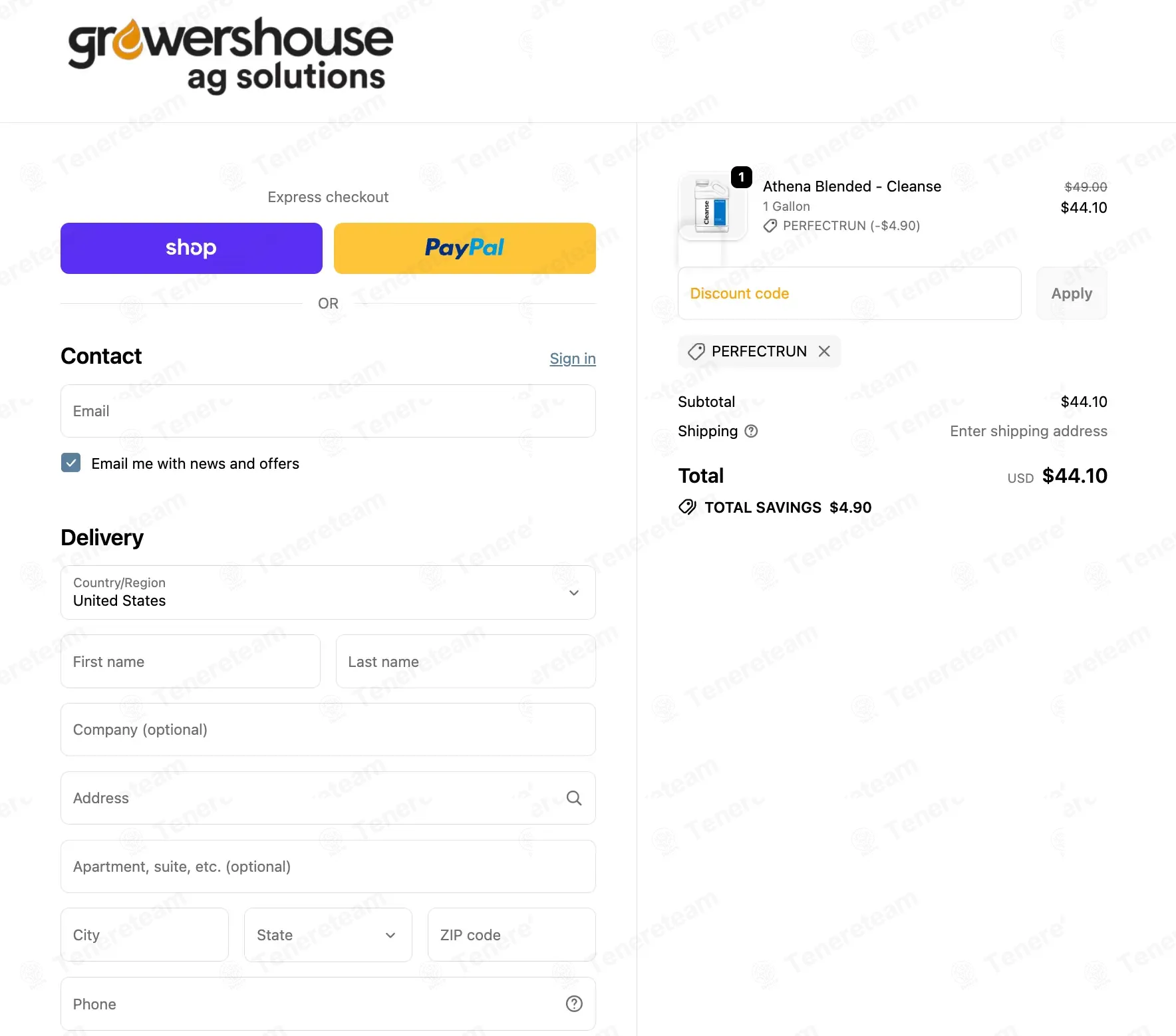The image size is (1176, 1036).
Task: Focus the Address input field
Action: (x=328, y=798)
